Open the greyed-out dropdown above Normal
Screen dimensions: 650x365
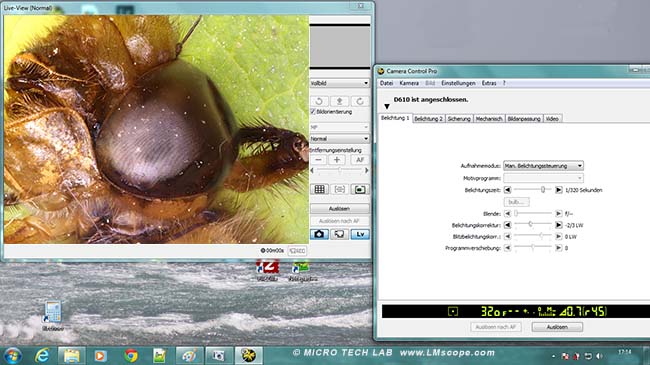340,127
